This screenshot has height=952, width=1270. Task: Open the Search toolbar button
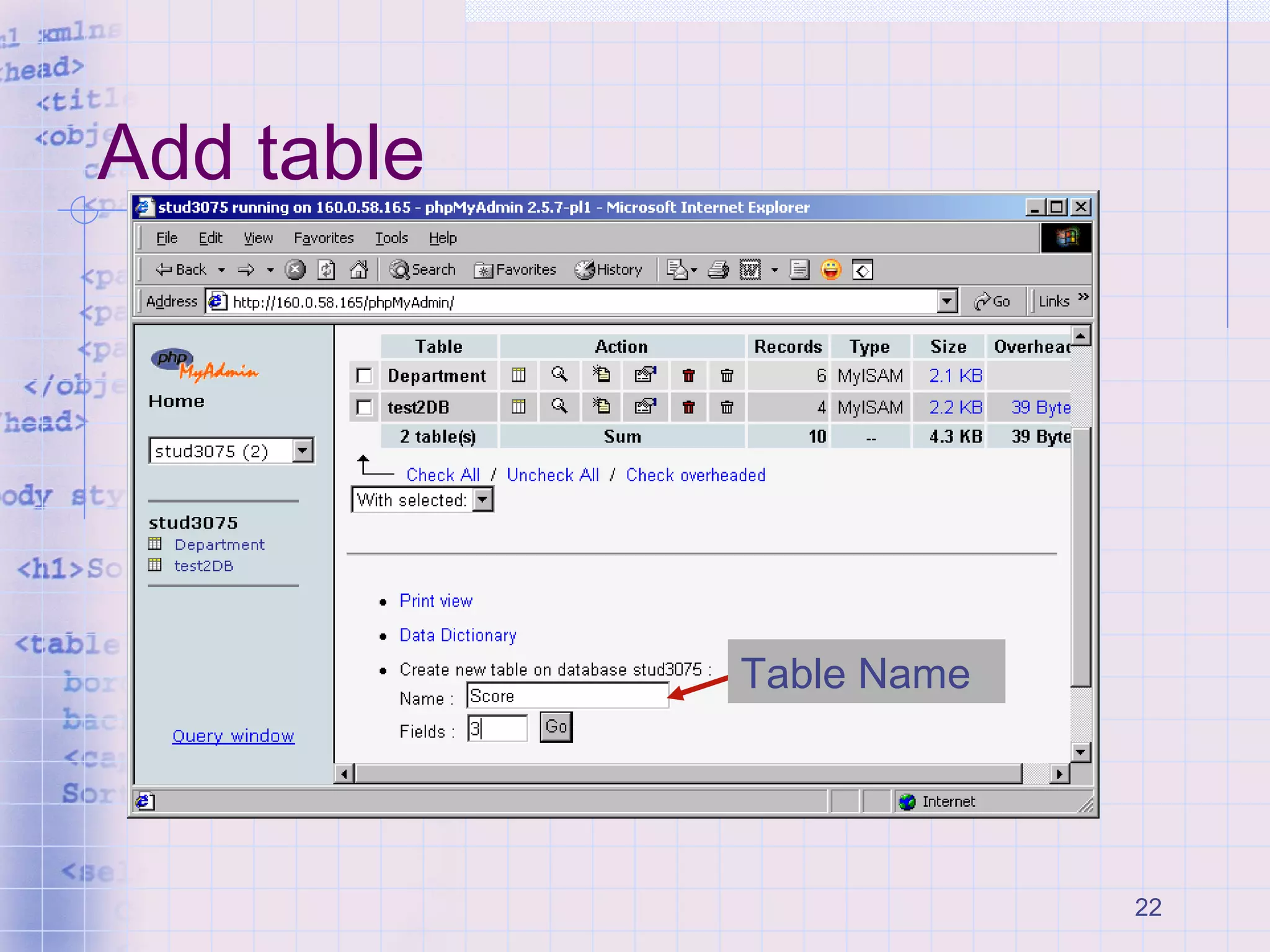(x=422, y=270)
